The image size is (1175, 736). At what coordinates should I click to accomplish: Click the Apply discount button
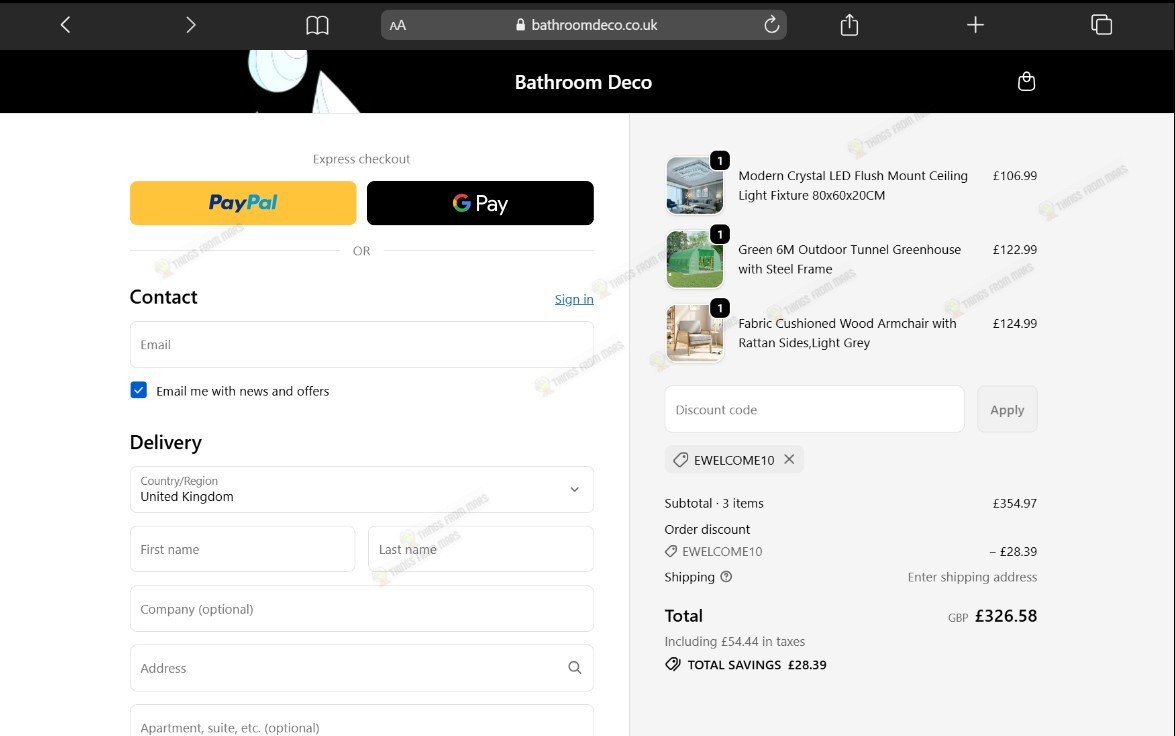pos(1007,409)
